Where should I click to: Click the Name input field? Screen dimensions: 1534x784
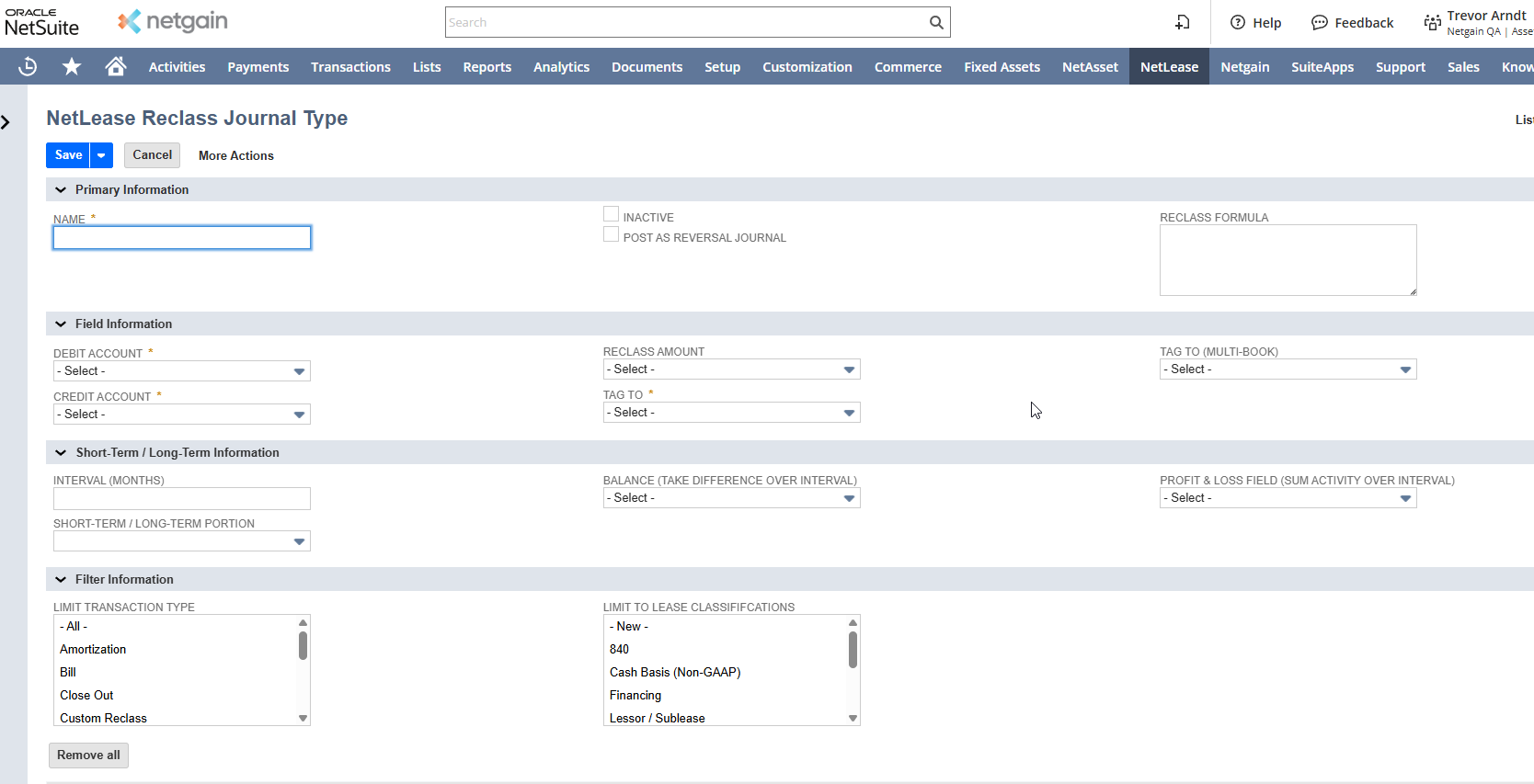(x=182, y=238)
